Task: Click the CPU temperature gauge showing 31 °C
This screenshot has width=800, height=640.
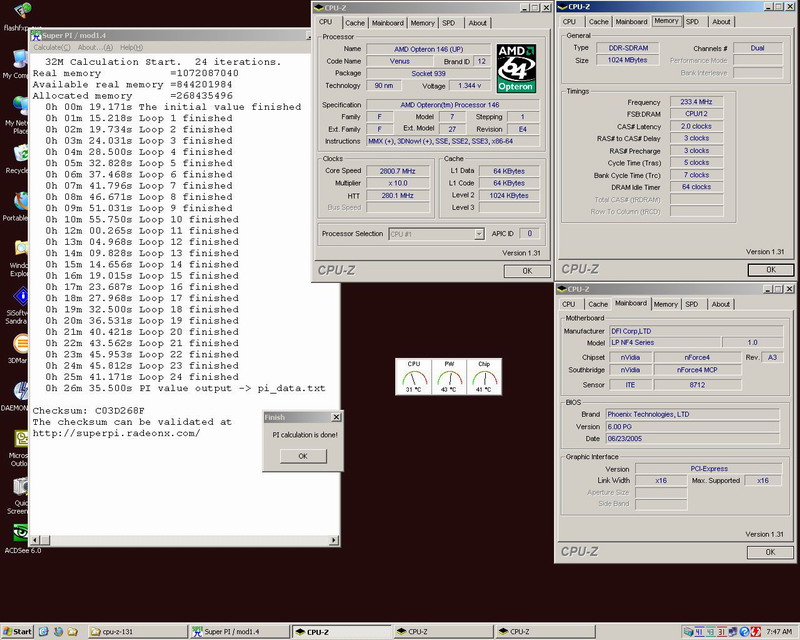Action: coord(414,377)
